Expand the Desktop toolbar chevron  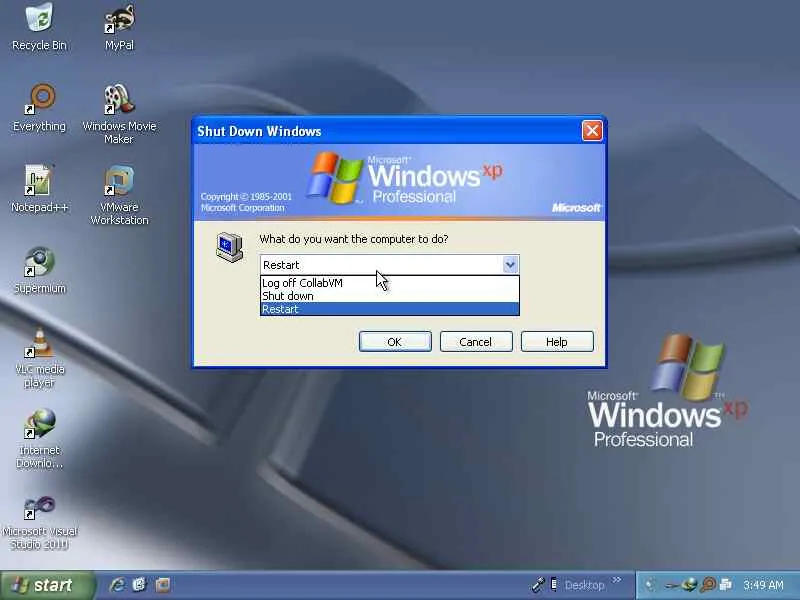tap(617, 580)
